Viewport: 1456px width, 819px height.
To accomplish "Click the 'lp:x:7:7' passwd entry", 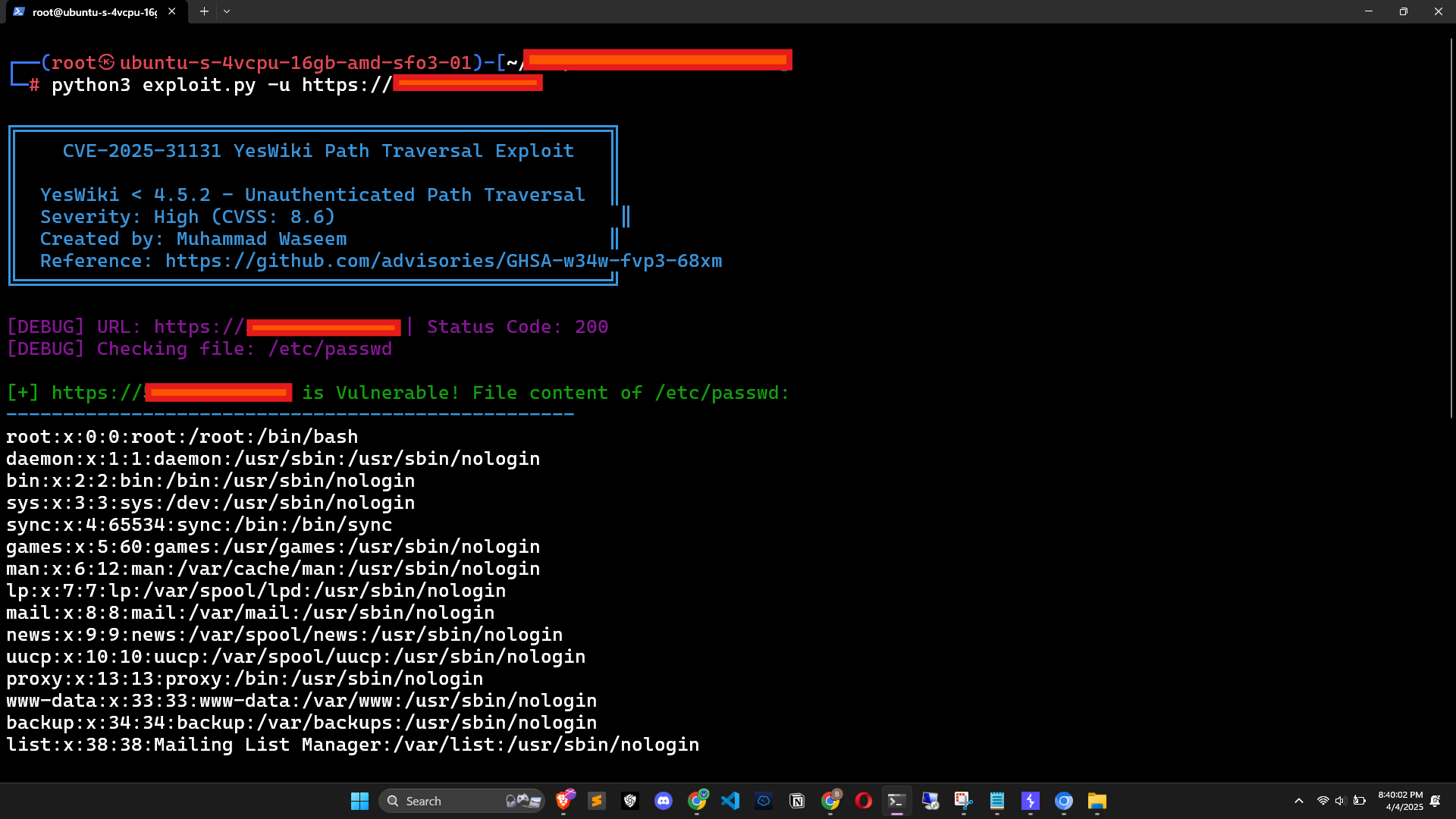I will click(x=256, y=591).
